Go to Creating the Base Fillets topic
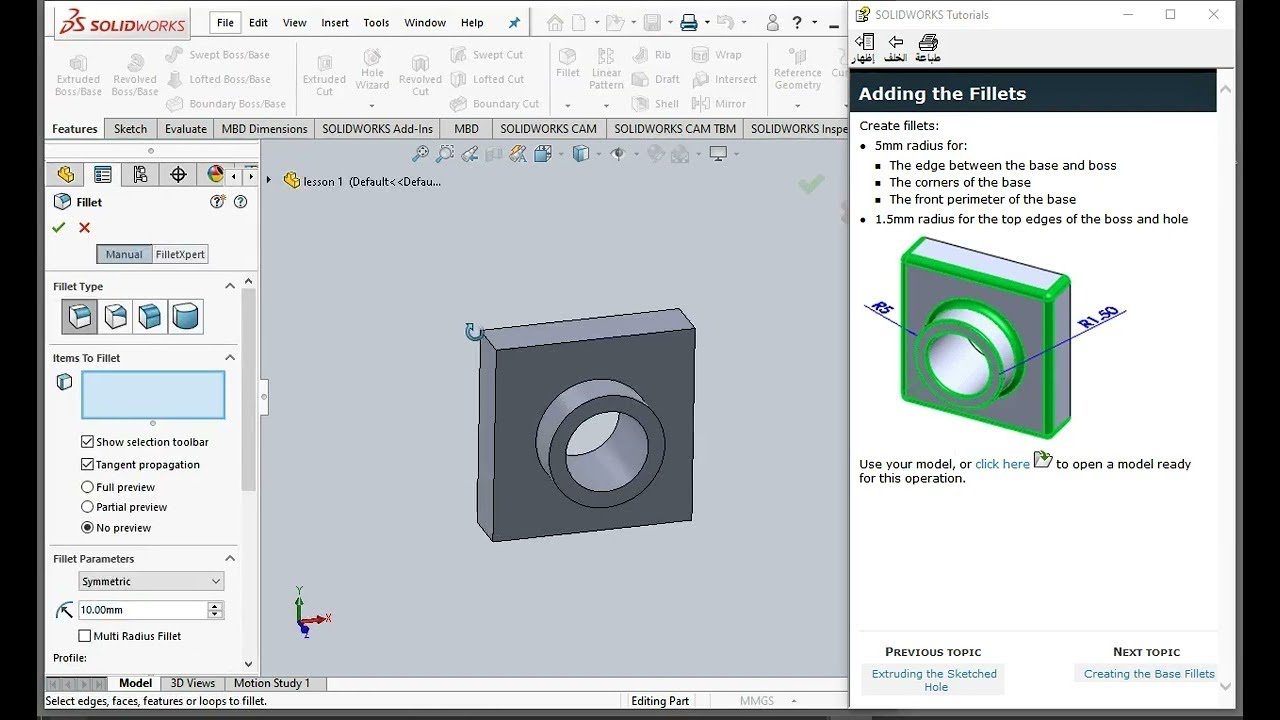Image resolution: width=1280 pixels, height=720 pixels. coord(1149,674)
